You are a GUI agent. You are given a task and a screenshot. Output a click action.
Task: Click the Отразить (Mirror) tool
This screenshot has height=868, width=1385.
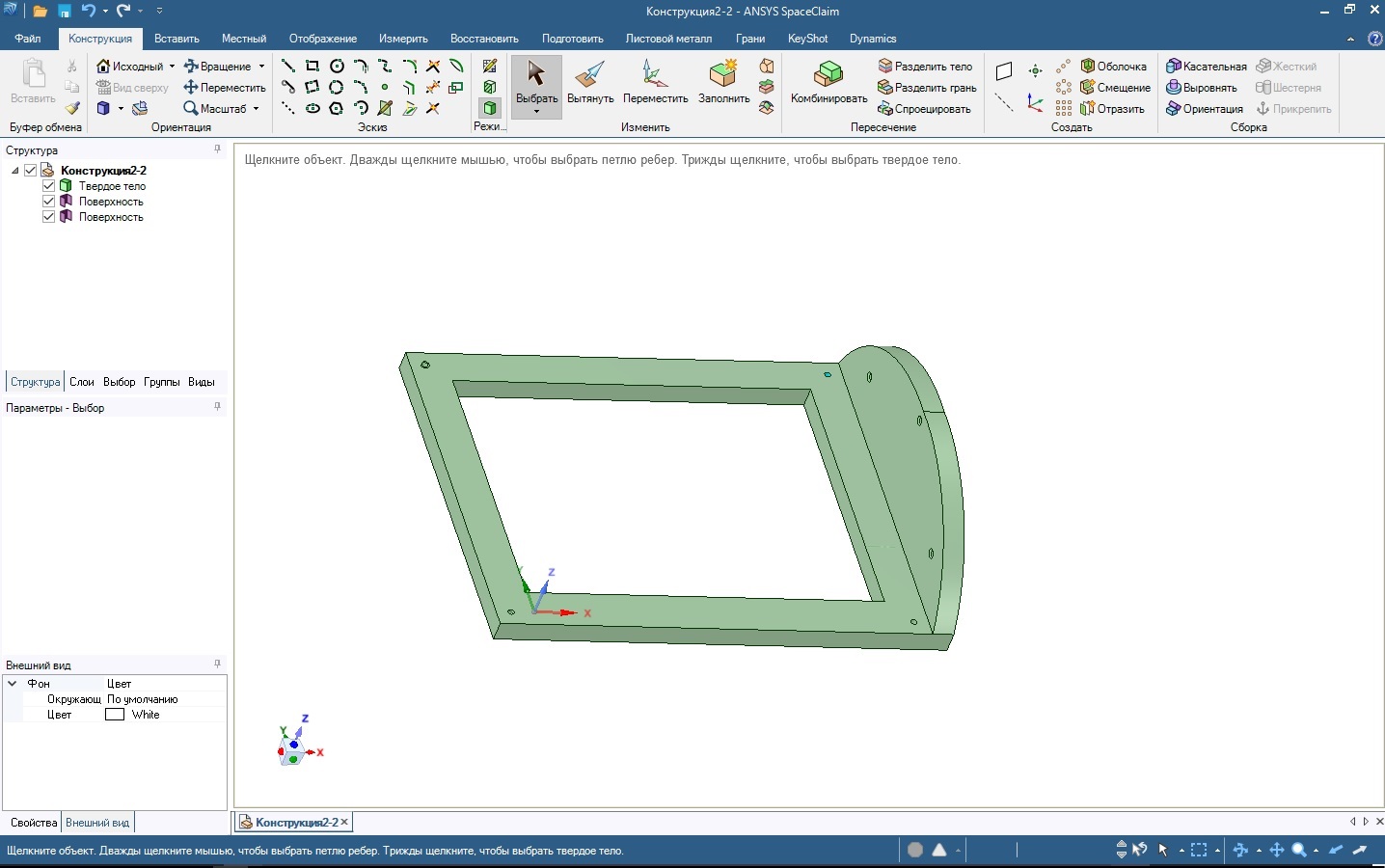tap(1112, 109)
